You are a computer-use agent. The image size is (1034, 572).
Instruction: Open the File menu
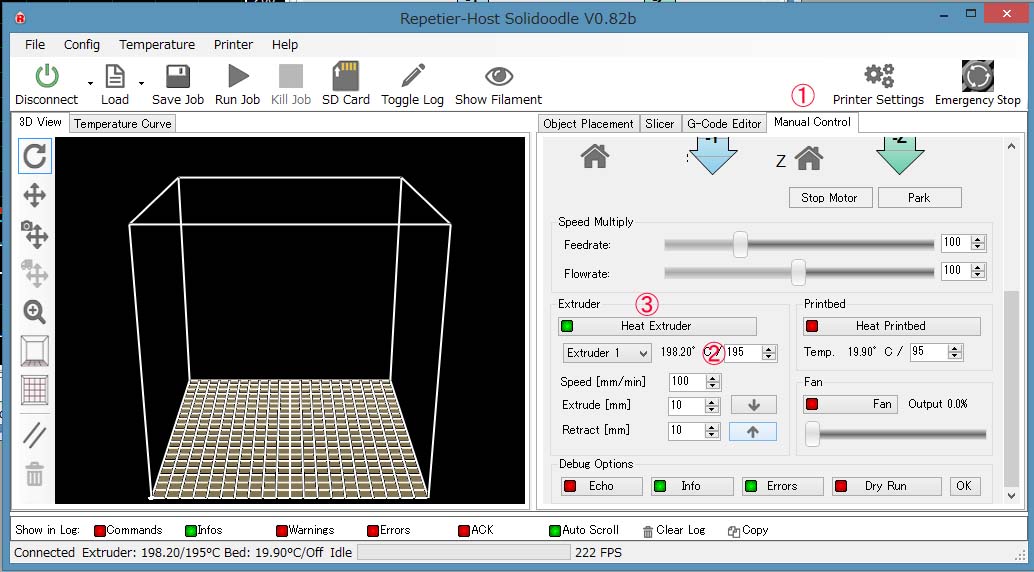coord(35,45)
